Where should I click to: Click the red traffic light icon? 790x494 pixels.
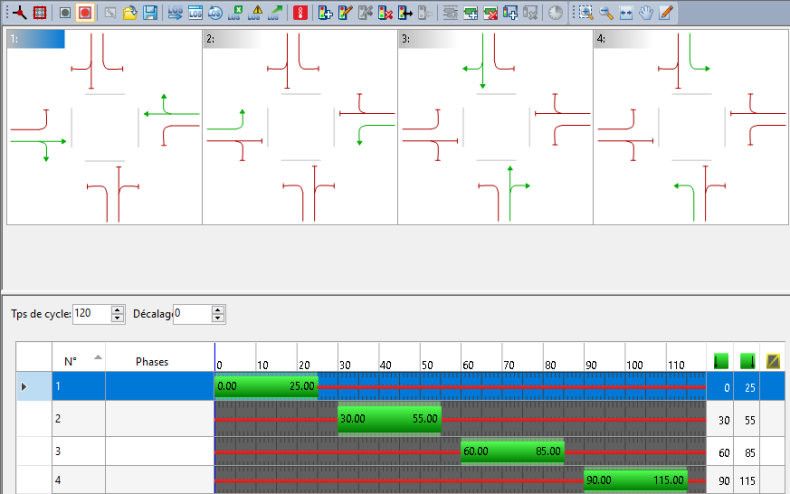(x=297, y=13)
